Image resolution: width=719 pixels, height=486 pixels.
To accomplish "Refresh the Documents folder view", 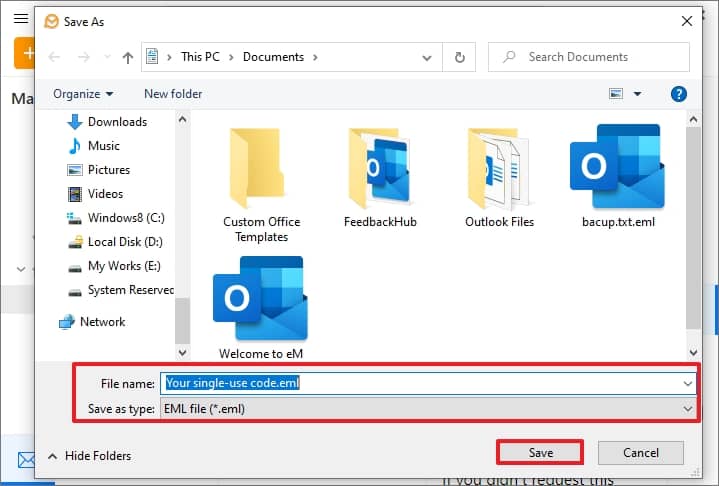I will (x=459, y=57).
